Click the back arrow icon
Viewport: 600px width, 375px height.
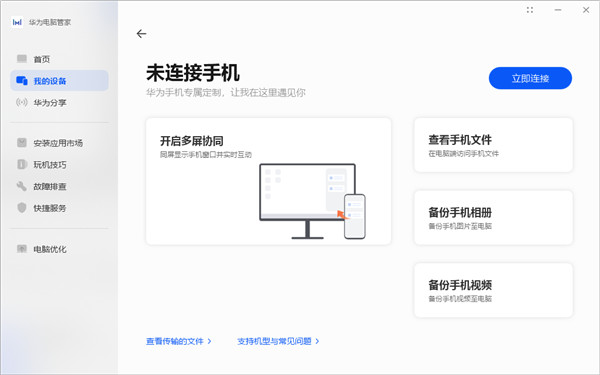[141, 34]
